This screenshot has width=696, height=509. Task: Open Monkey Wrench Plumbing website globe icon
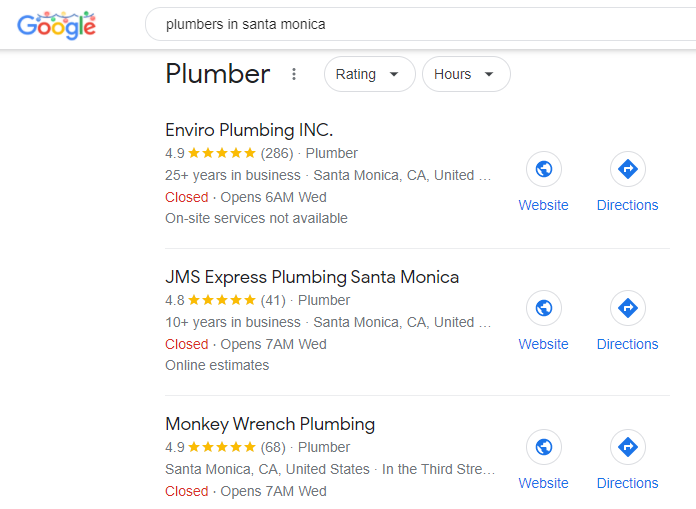tap(544, 447)
